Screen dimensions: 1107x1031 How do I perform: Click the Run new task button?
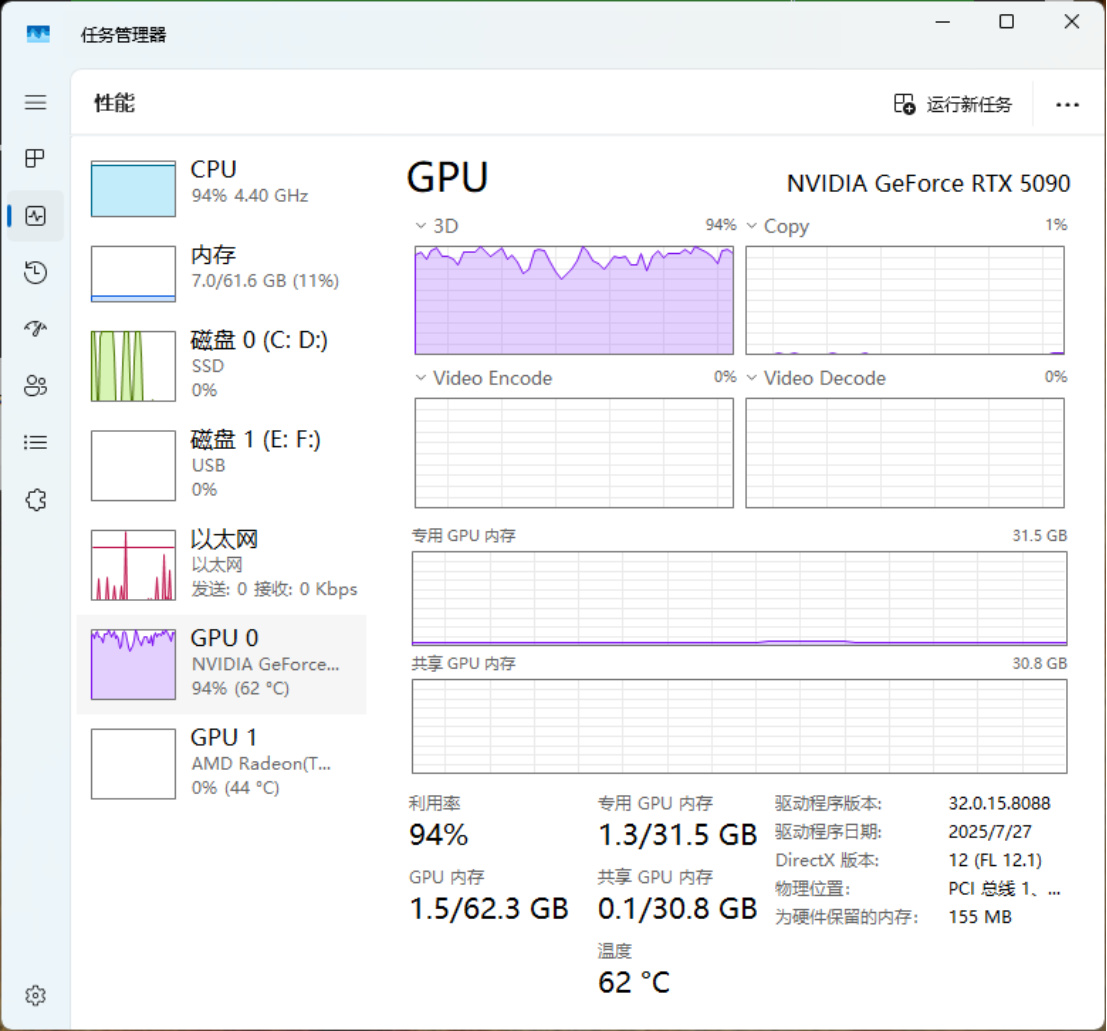point(953,104)
